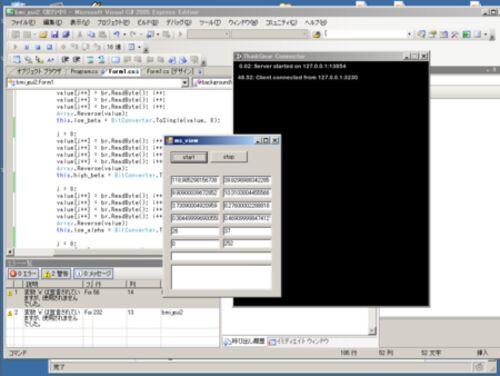Switch to オブジェクト ブラウザ tab
The height and width of the screenshot is (376, 500).
click(x=39, y=71)
